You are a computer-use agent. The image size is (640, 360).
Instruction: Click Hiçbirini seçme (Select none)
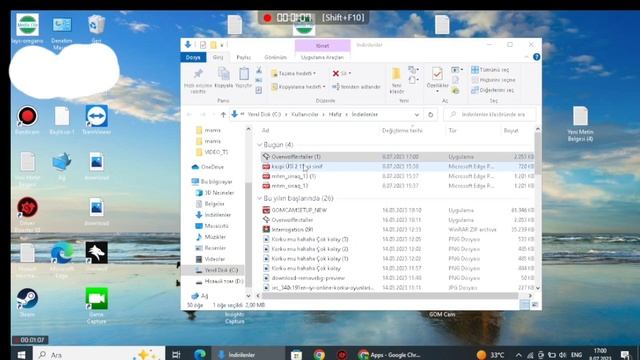pyautogui.click(x=493, y=80)
